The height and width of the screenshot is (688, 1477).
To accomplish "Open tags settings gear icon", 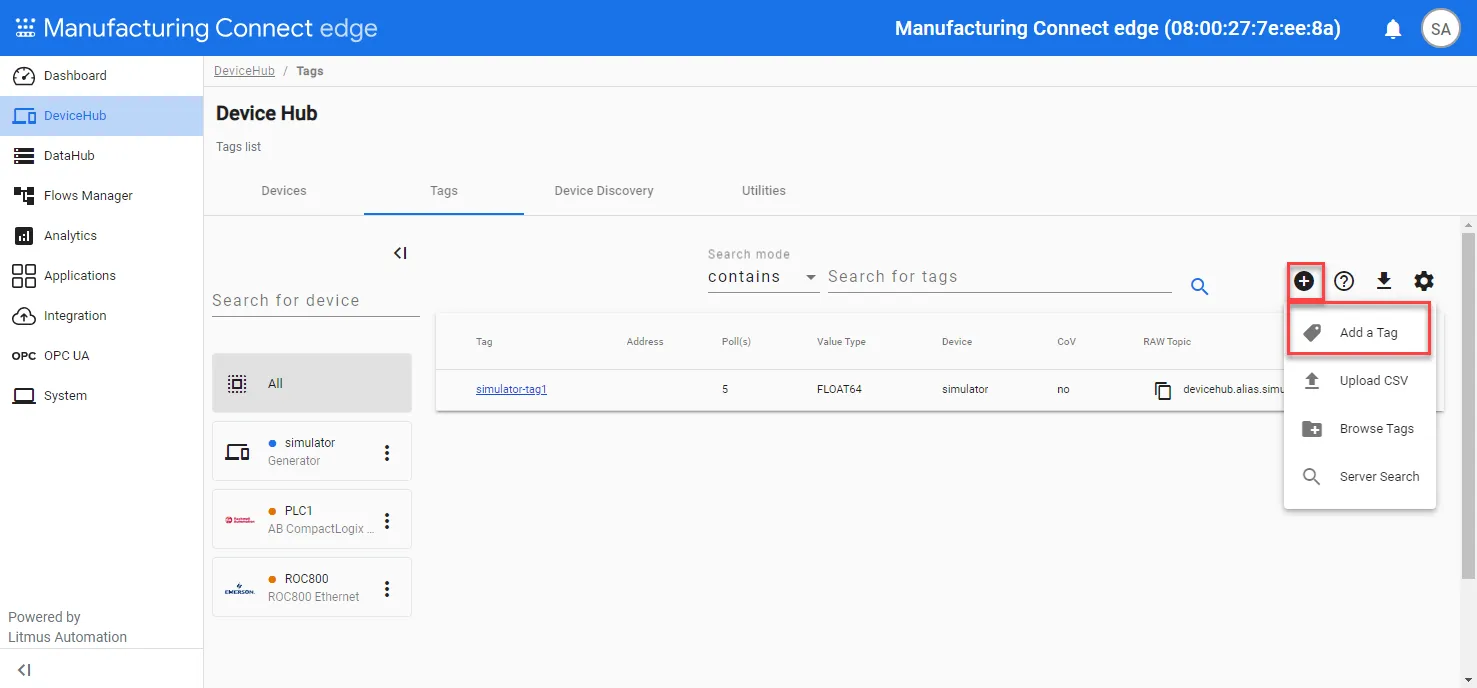I will coord(1424,281).
